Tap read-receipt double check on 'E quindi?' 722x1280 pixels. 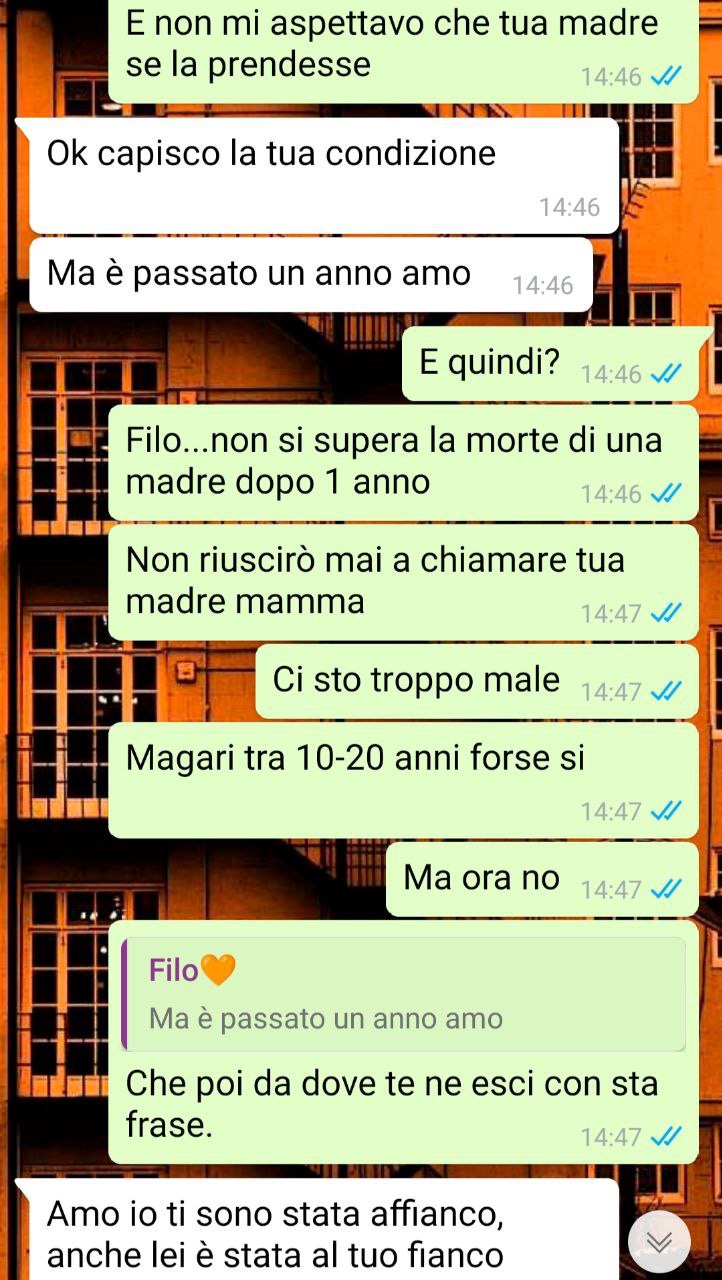coord(665,374)
